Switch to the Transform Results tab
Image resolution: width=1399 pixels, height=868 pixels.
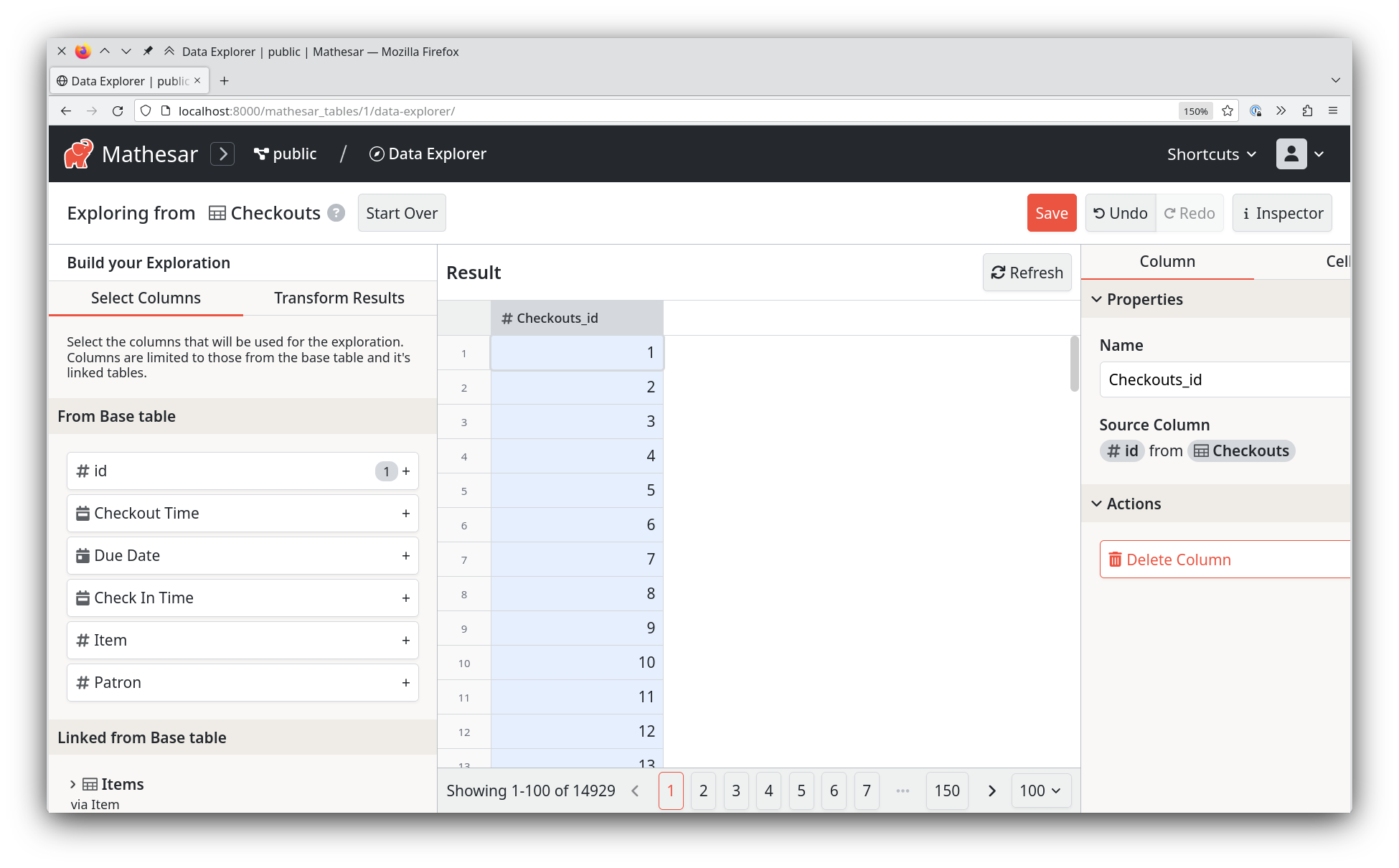(339, 298)
